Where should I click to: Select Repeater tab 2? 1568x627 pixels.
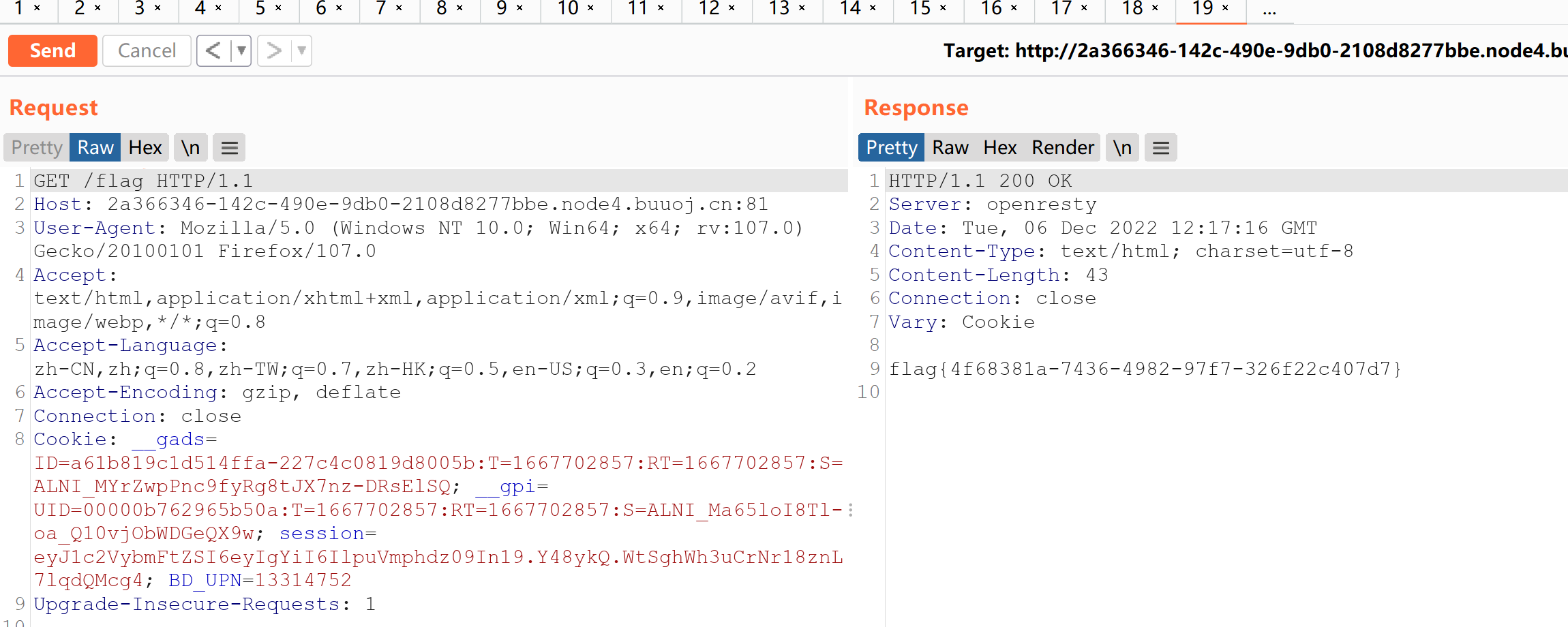pyautogui.click(x=80, y=8)
